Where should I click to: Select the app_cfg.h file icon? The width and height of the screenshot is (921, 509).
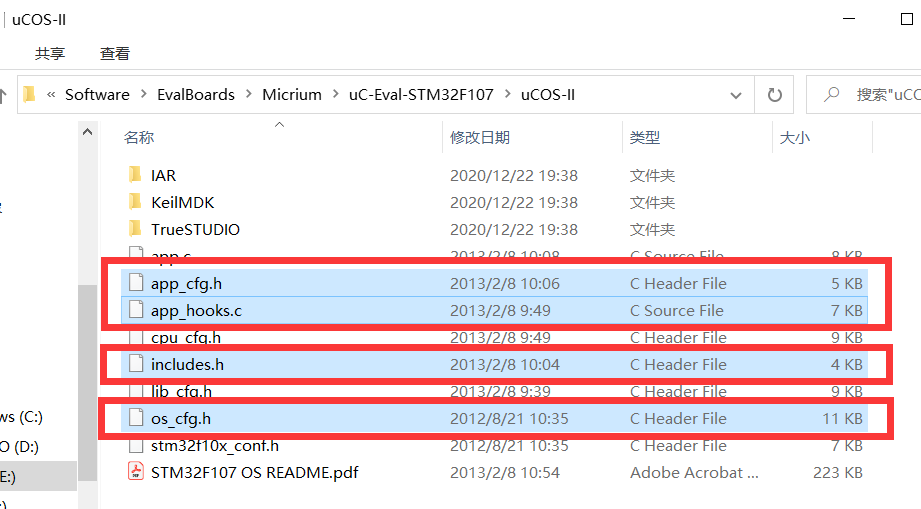pyautogui.click(x=136, y=282)
